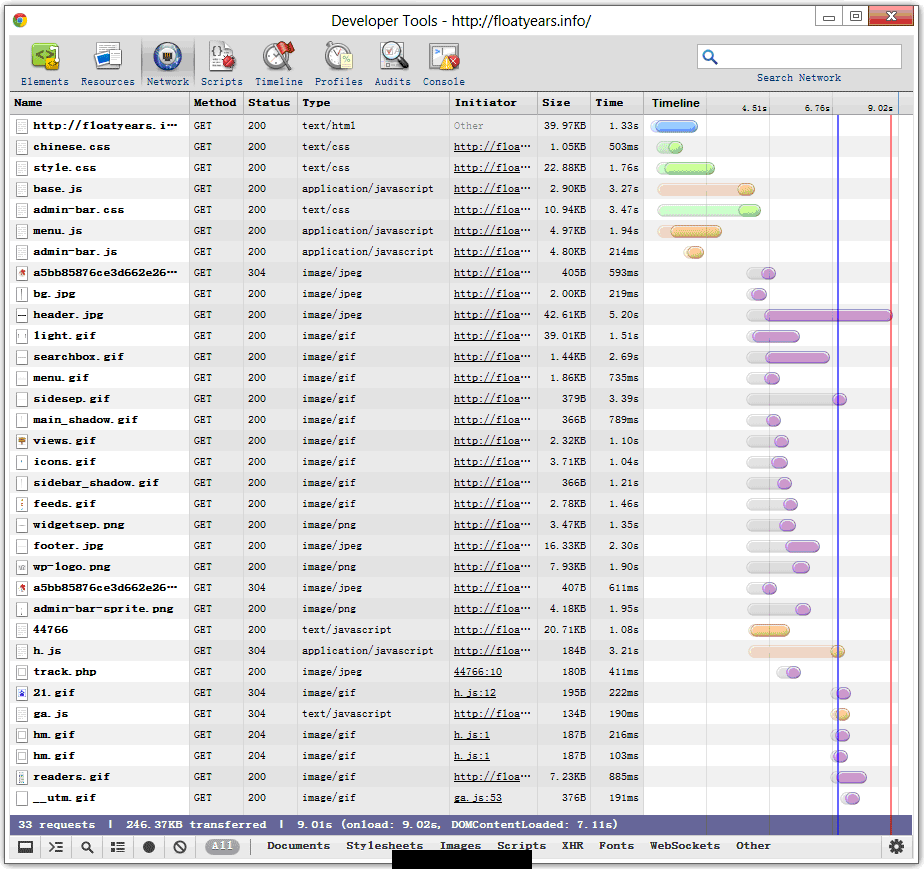The width and height of the screenshot is (924, 869).
Task: Open the Timeline panel
Action: 279,64
